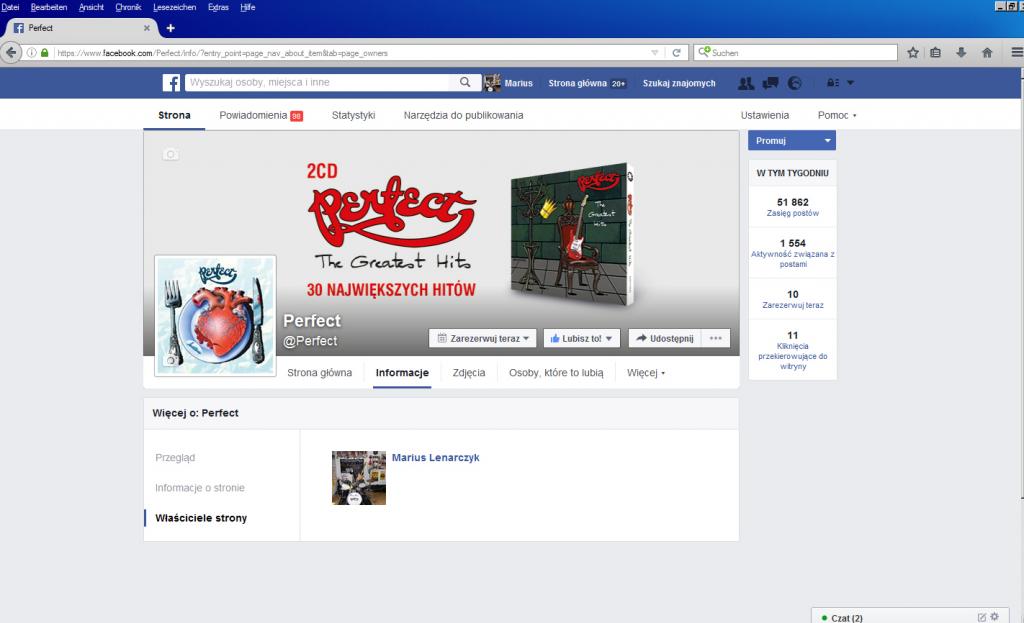
Task: Open friend requests icon
Action: pos(746,83)
